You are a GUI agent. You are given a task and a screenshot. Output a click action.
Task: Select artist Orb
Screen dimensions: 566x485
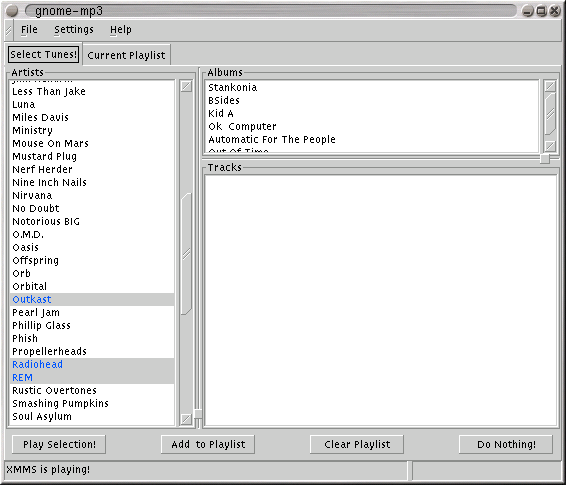pos(92,274)
